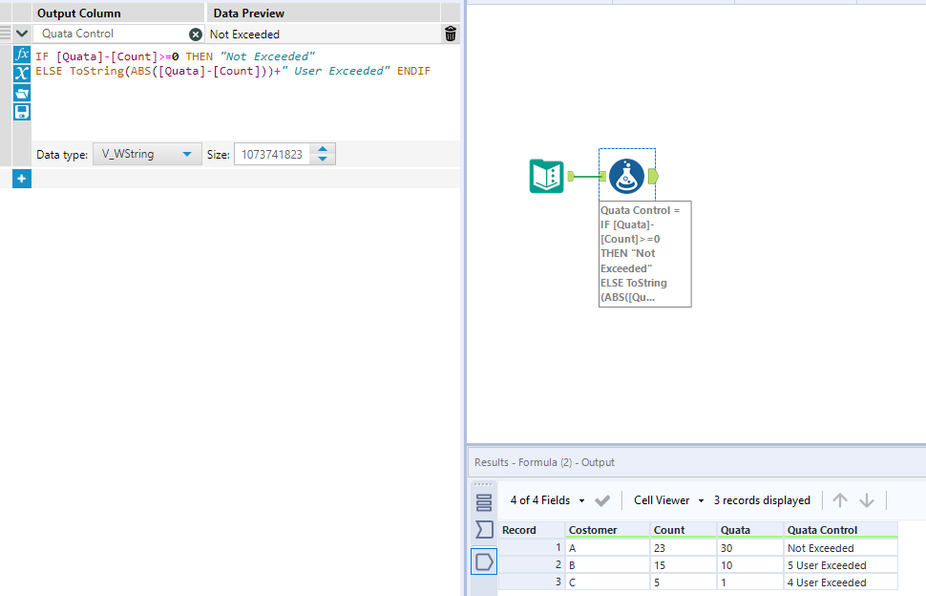Select the Formula tool on canvas
Image resolution: width=926 pixels, height=596 pixels.
[x=626, y=176]
